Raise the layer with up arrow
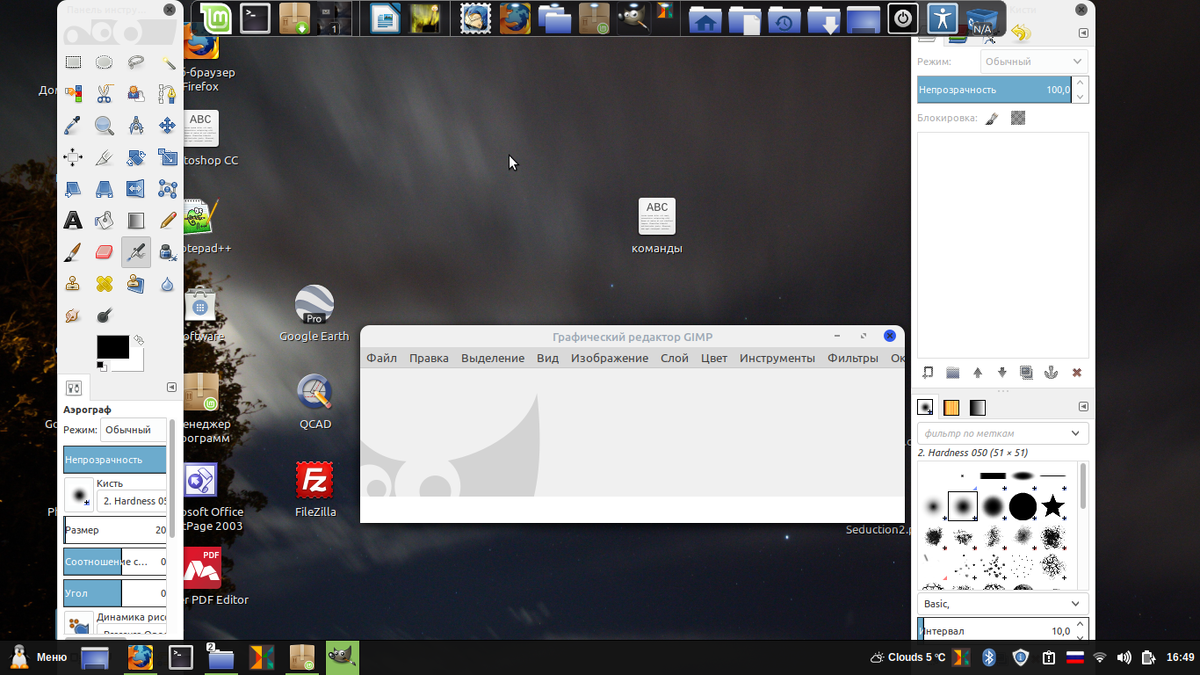This screenshot has width=1200, height=675. click(x=978, y=372)
